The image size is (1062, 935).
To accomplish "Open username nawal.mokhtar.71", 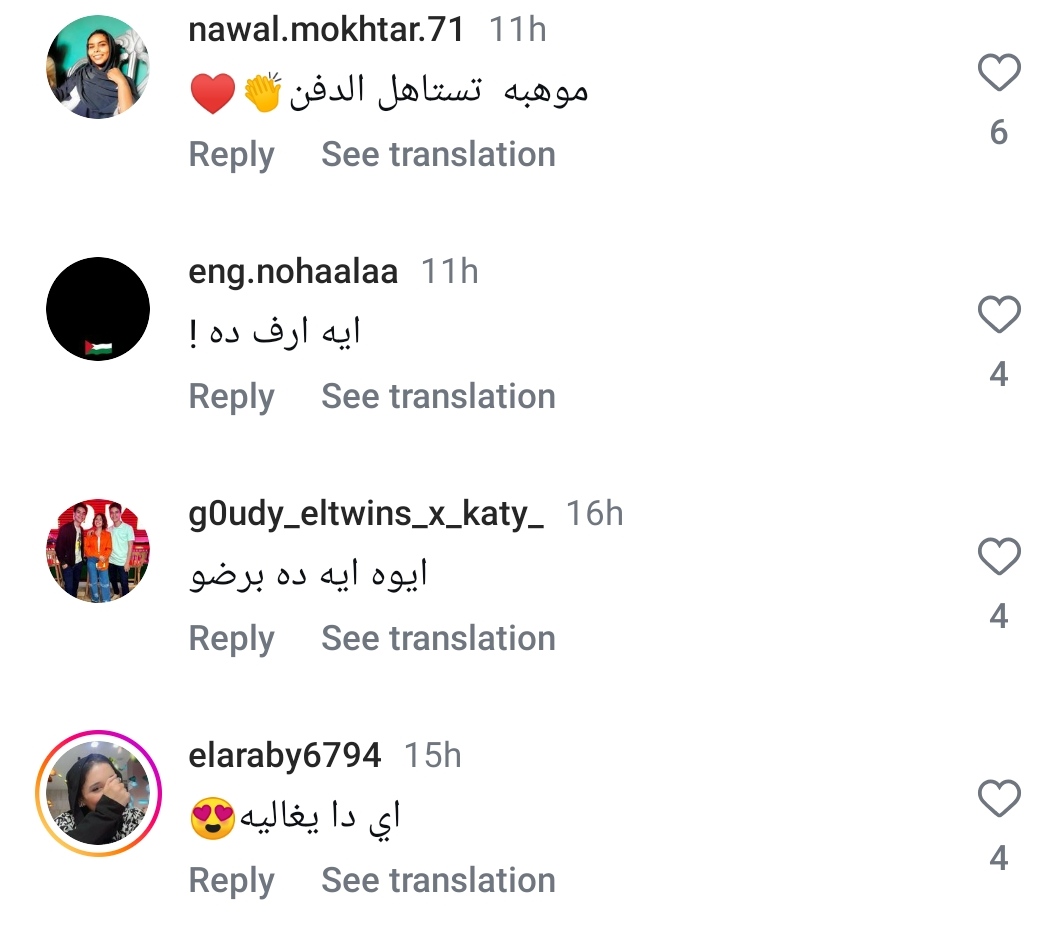I will pos(327,30).
